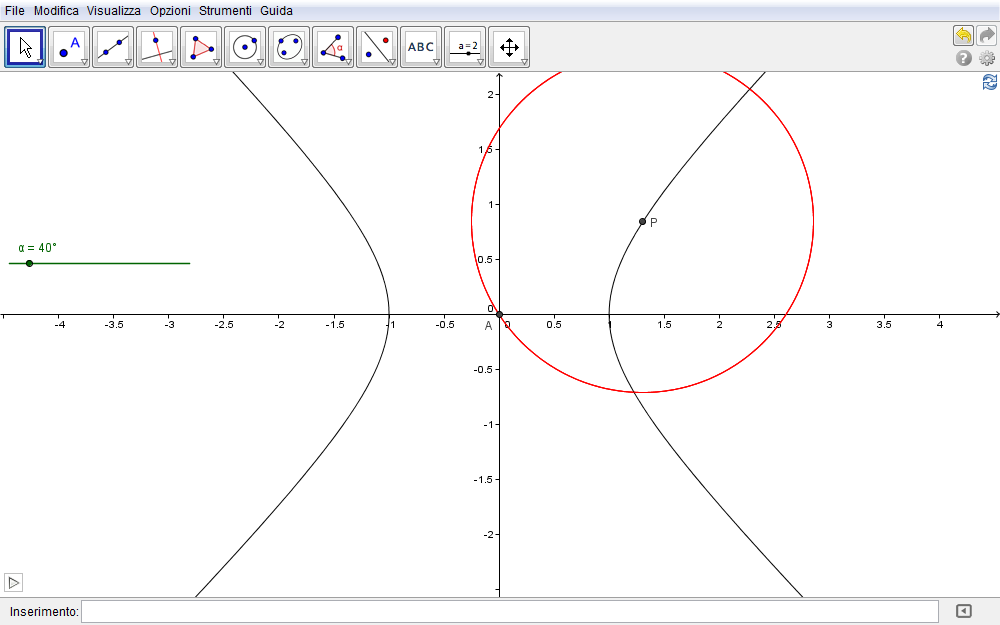Open the Strumenti menu
The height and width of the screenshot is (625, 1000).
(x=225, y=10)
